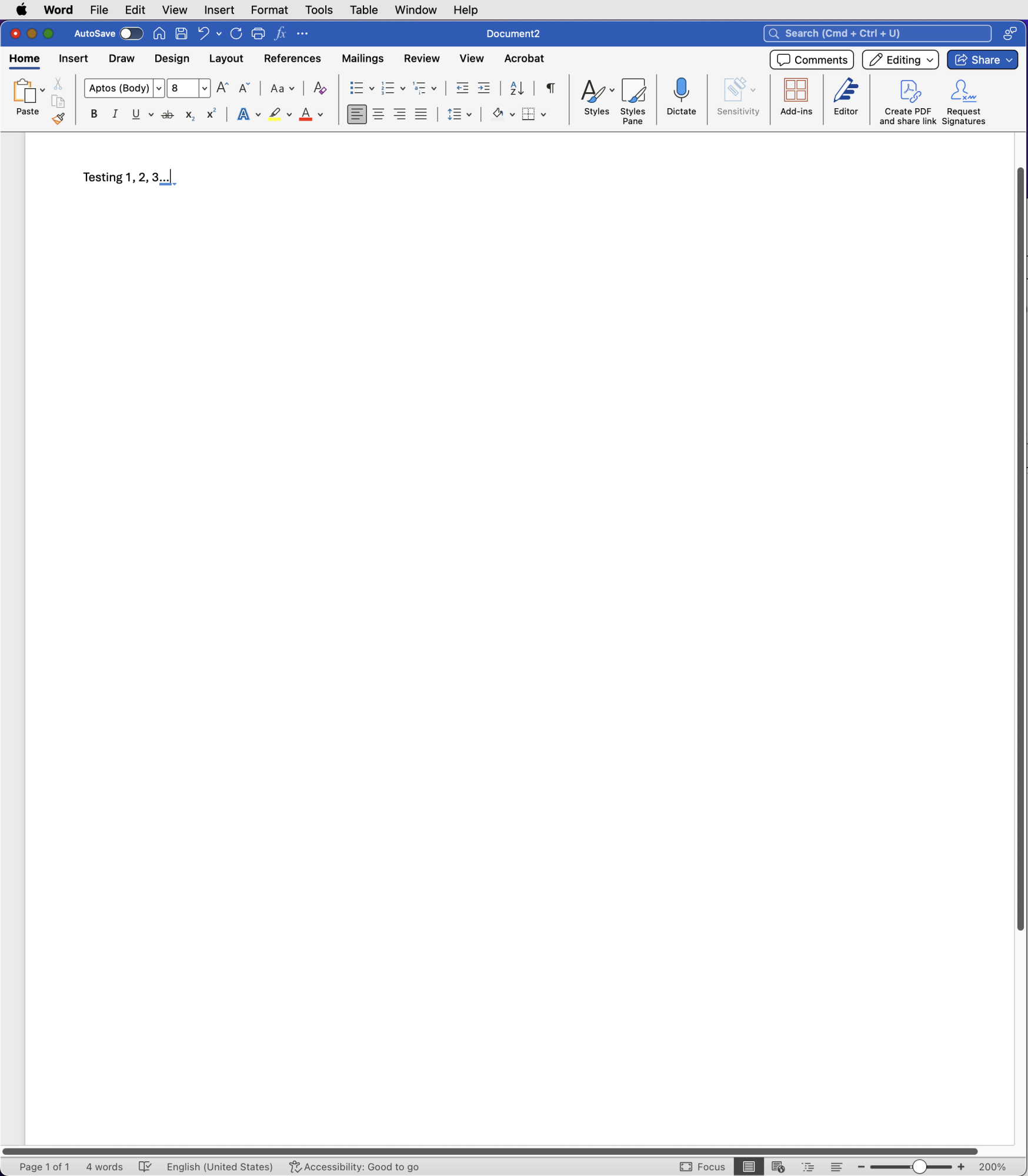1028x1176 pixels.
Task: Toggle superscript formatting
Action: tap(211, 113)
